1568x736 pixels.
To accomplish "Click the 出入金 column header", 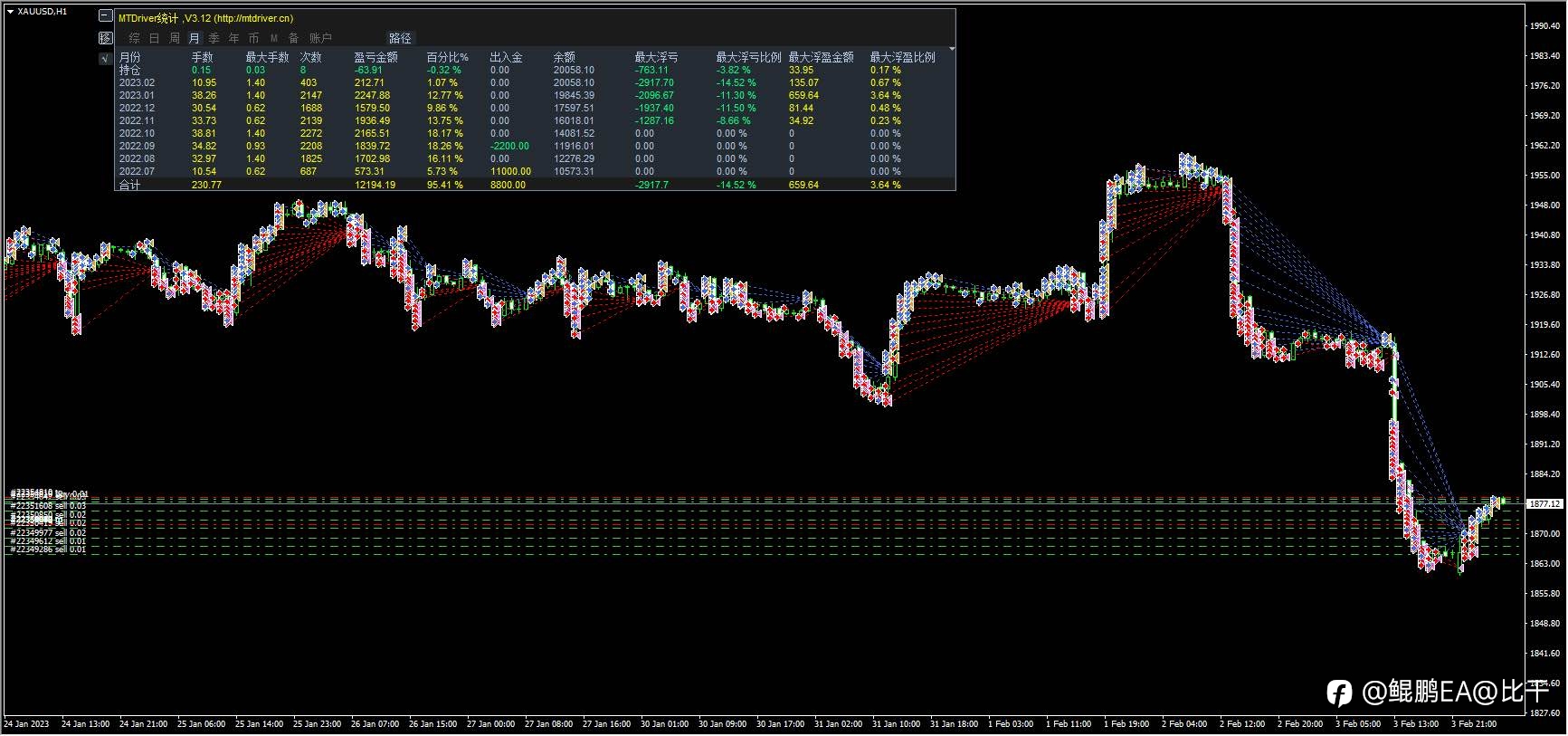I will pyautogui.click(x=506, y=57).
